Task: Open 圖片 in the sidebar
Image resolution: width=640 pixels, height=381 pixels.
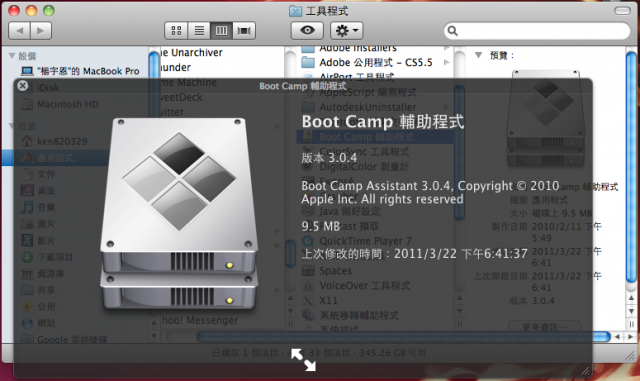Action: pos(38,224)
